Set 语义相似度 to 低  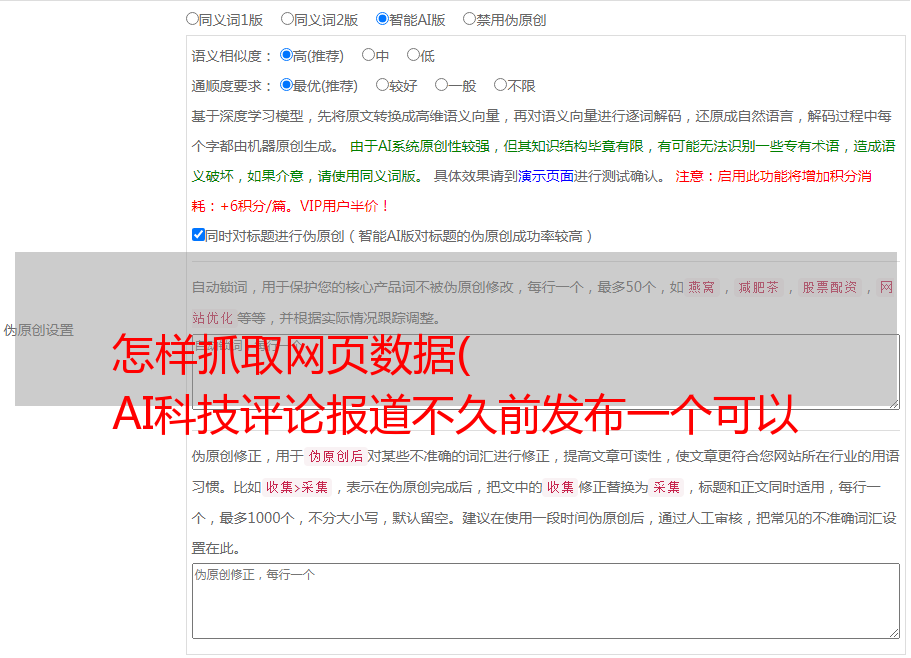coord(413,55)
